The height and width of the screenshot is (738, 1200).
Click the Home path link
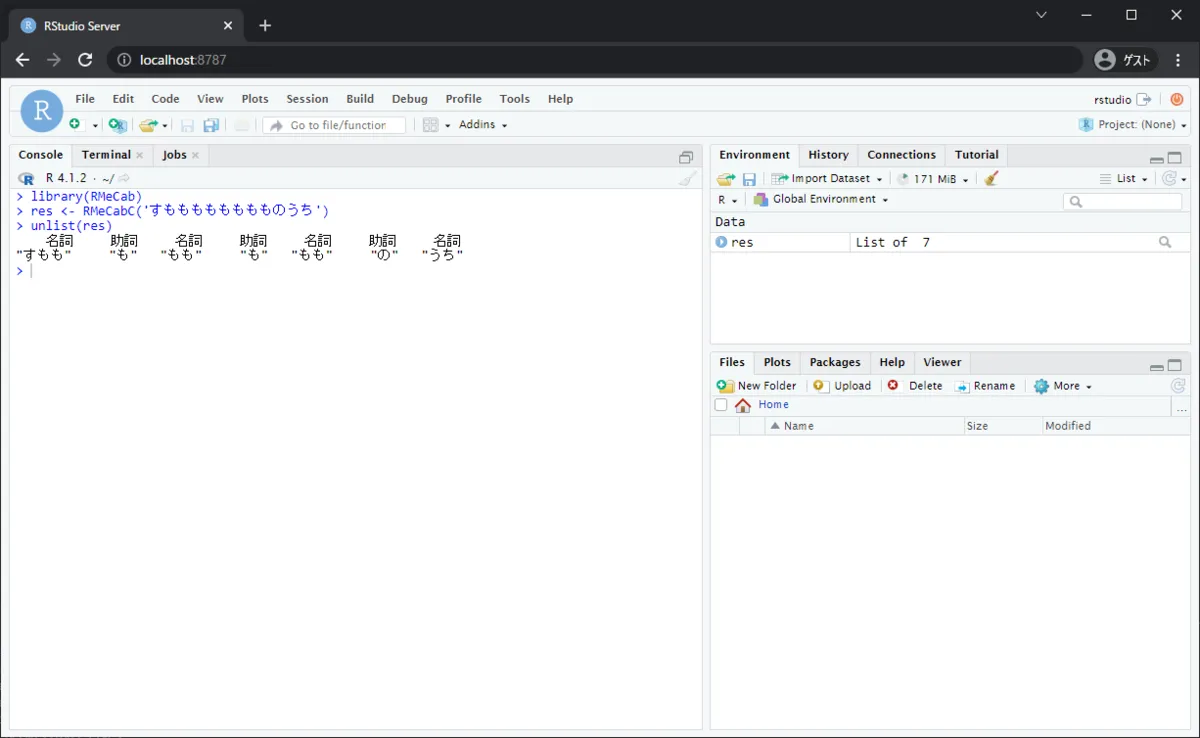pos(773,405)
